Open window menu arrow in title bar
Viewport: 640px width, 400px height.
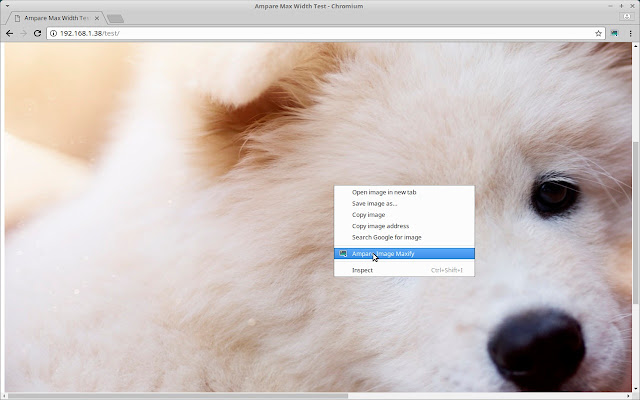(7, 6)
